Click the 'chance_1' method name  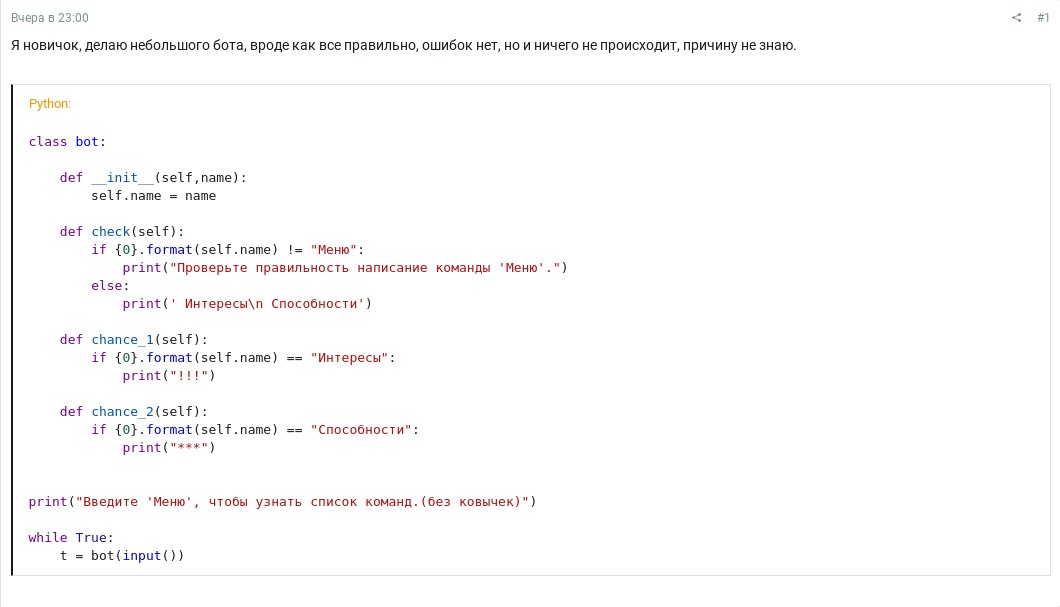122,339
